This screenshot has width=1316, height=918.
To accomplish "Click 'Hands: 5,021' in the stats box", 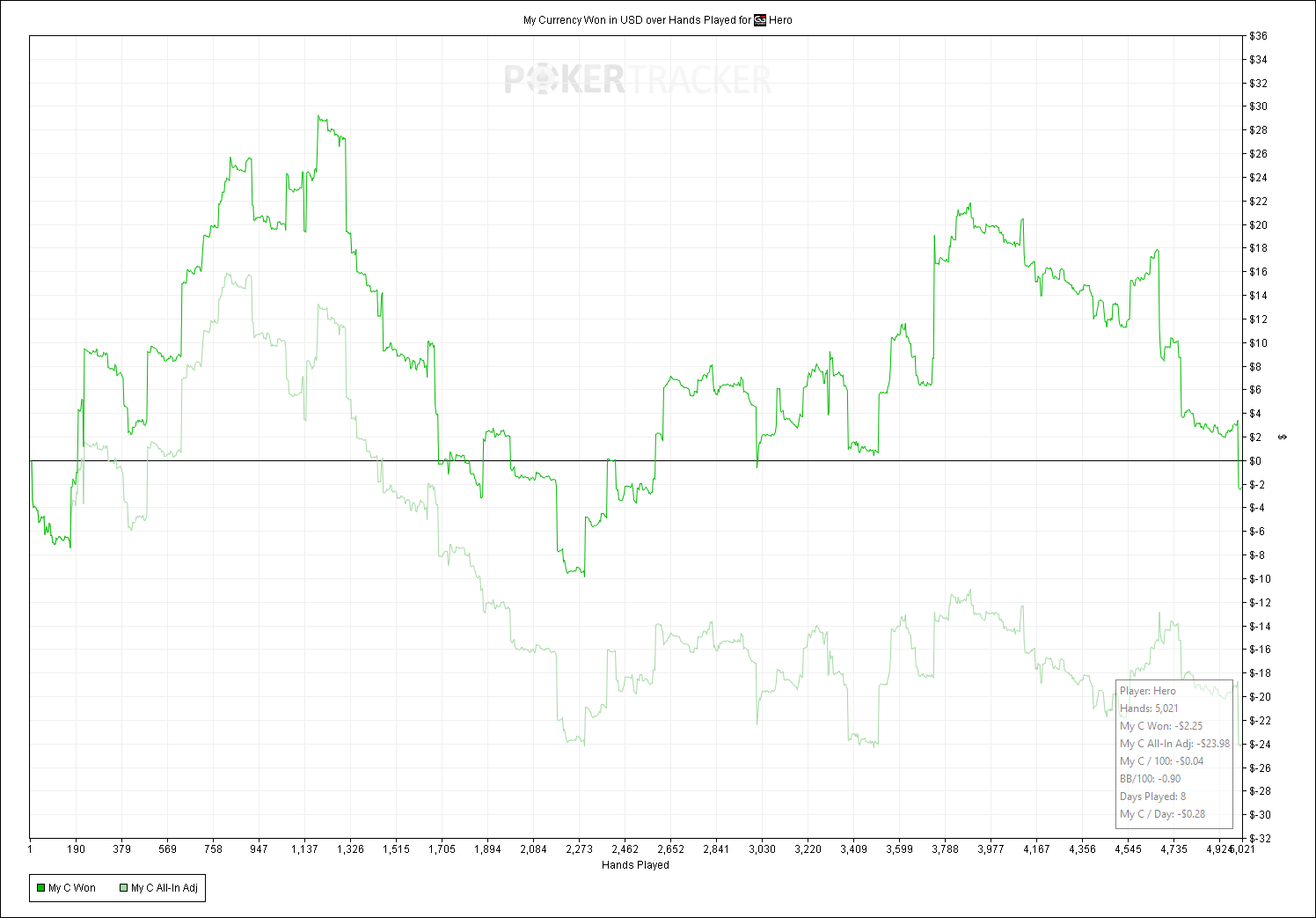I will tap(1149, 709).
